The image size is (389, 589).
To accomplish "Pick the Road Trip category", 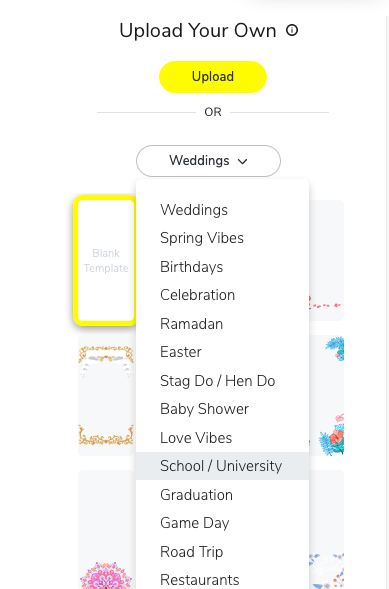I will 222,552.
